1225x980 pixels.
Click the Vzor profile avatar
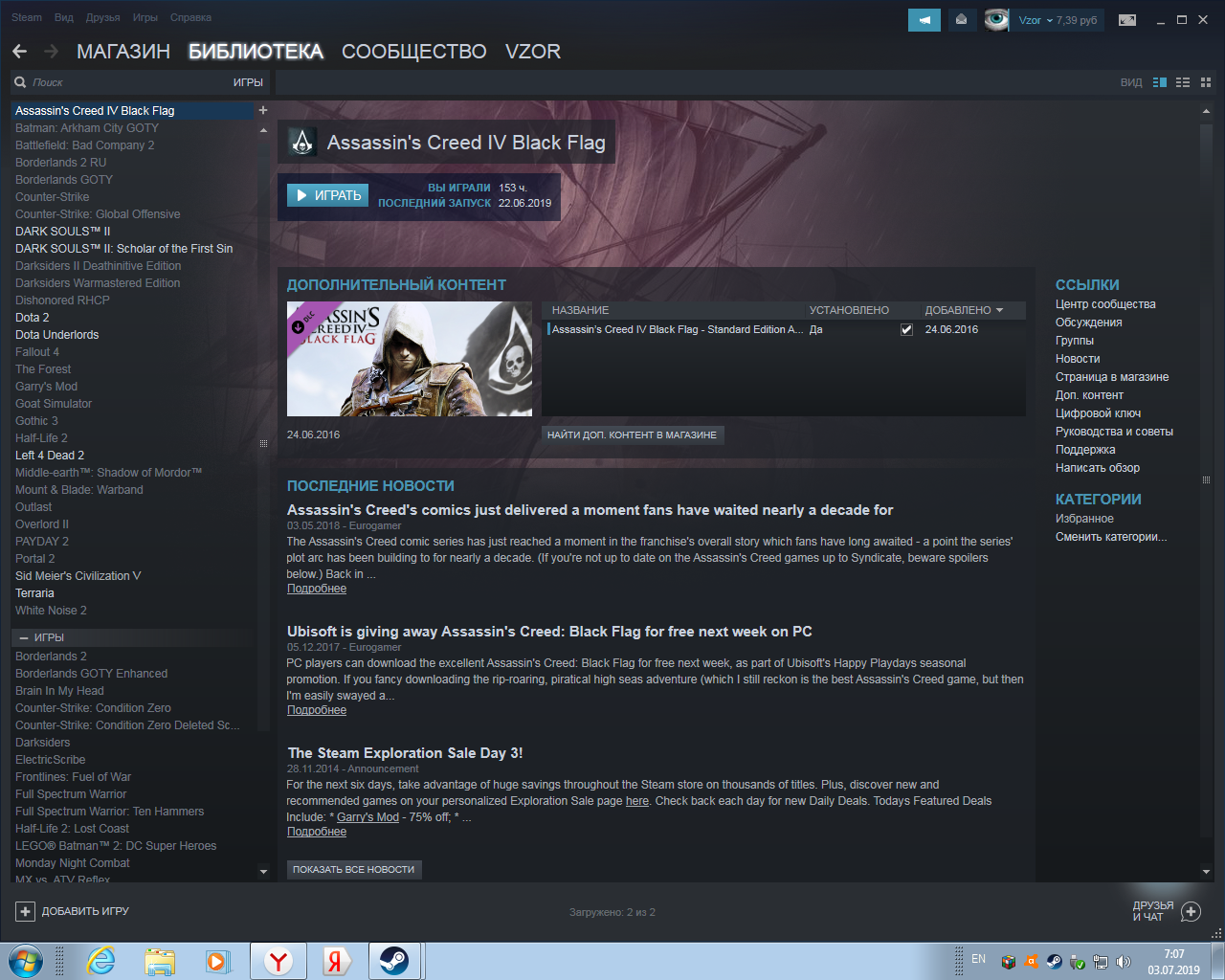[x=996, y=20]
